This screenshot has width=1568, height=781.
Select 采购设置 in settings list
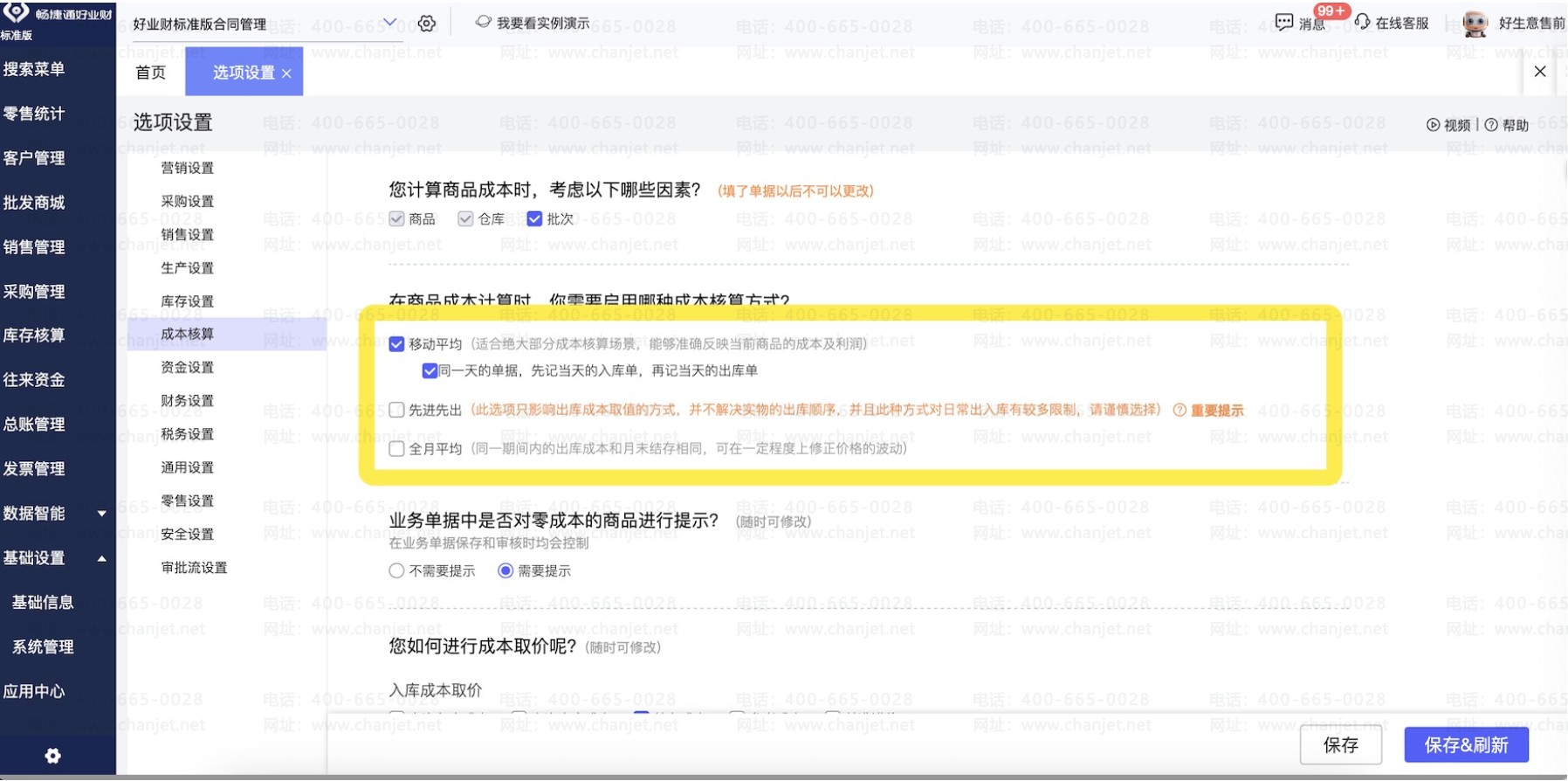[x=187, y=201]
